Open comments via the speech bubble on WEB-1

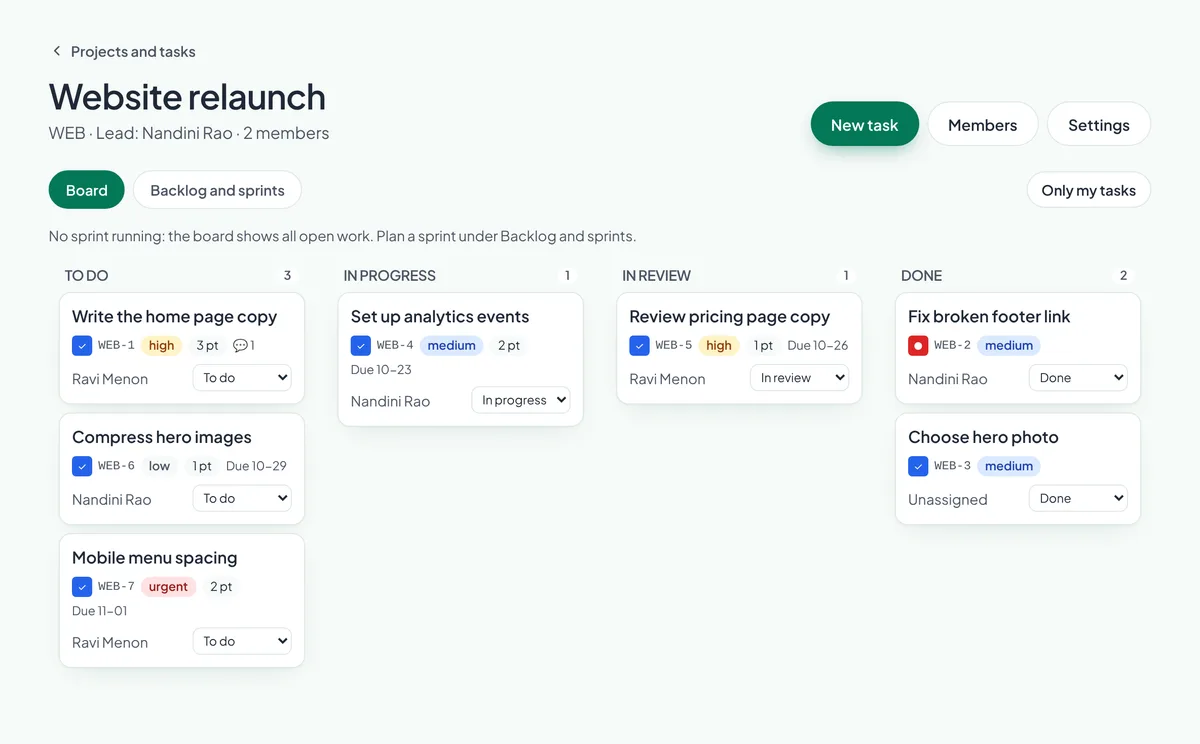[243, 345]
